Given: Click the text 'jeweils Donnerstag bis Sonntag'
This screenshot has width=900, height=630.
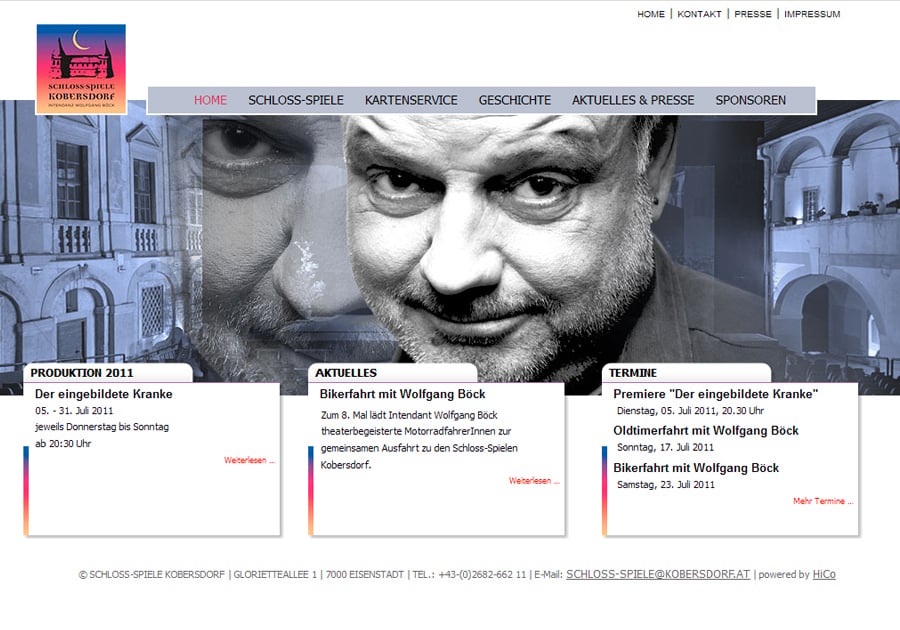Looking at the screenshot, I should coord(102,427).
